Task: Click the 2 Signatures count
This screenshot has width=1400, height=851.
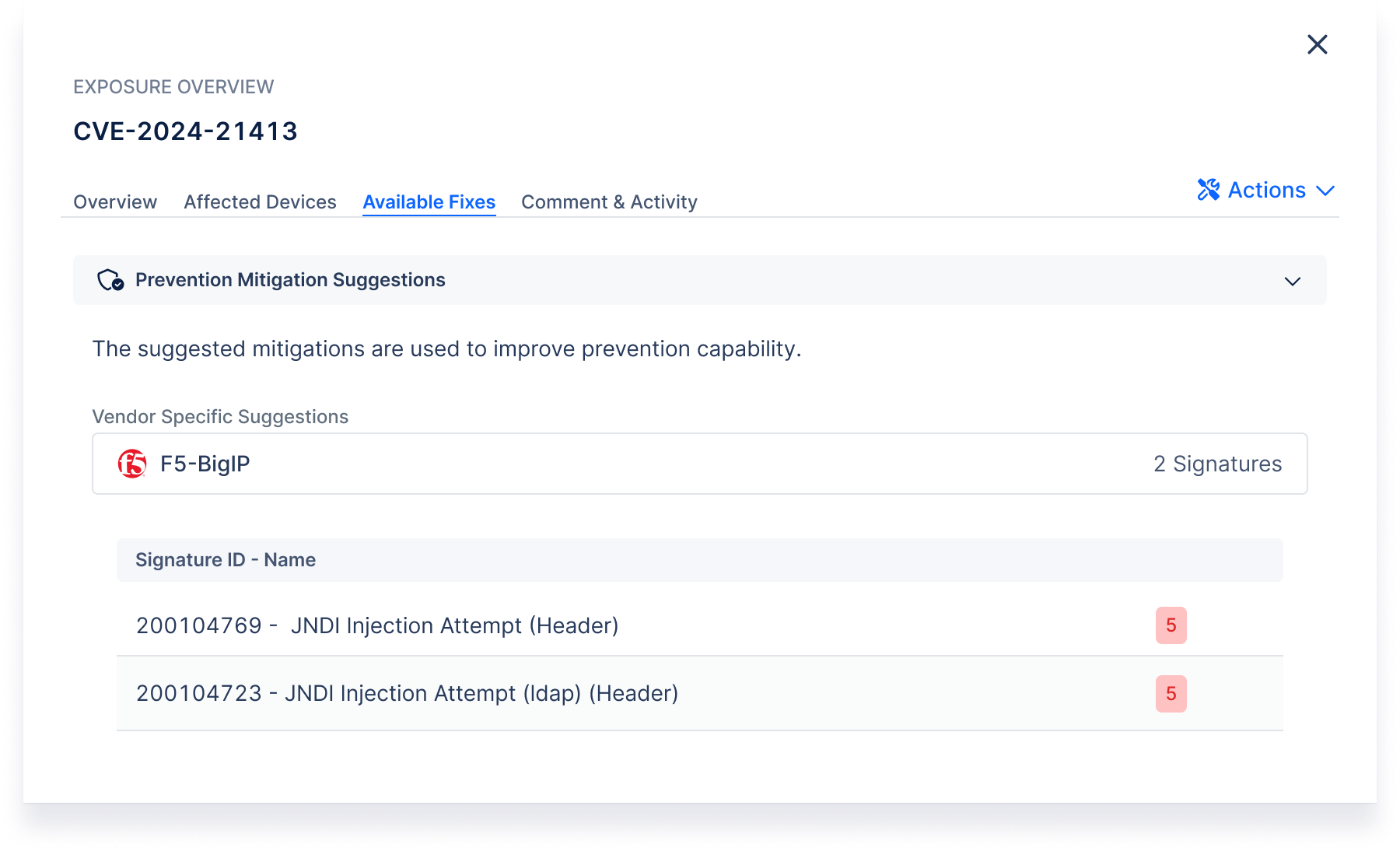Action: [x=1217, y=464]
